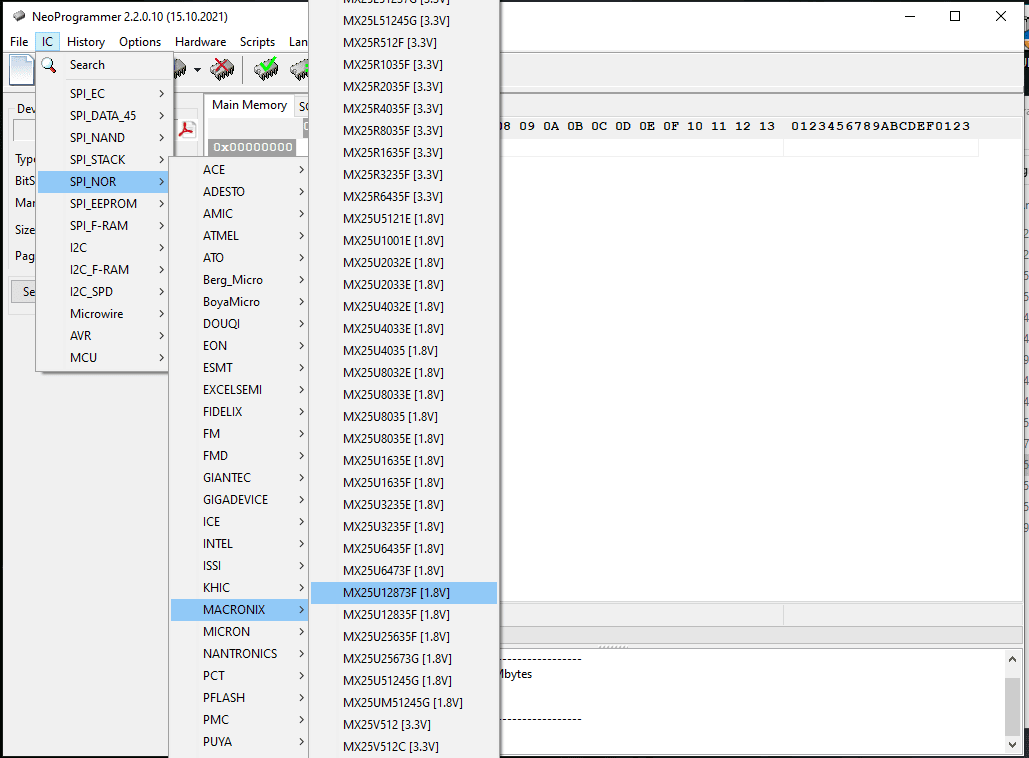Screen dimensions: 1029x758
Task: Select chip MX25U4035 [1.8V]
Action: (x=404, y=350)
